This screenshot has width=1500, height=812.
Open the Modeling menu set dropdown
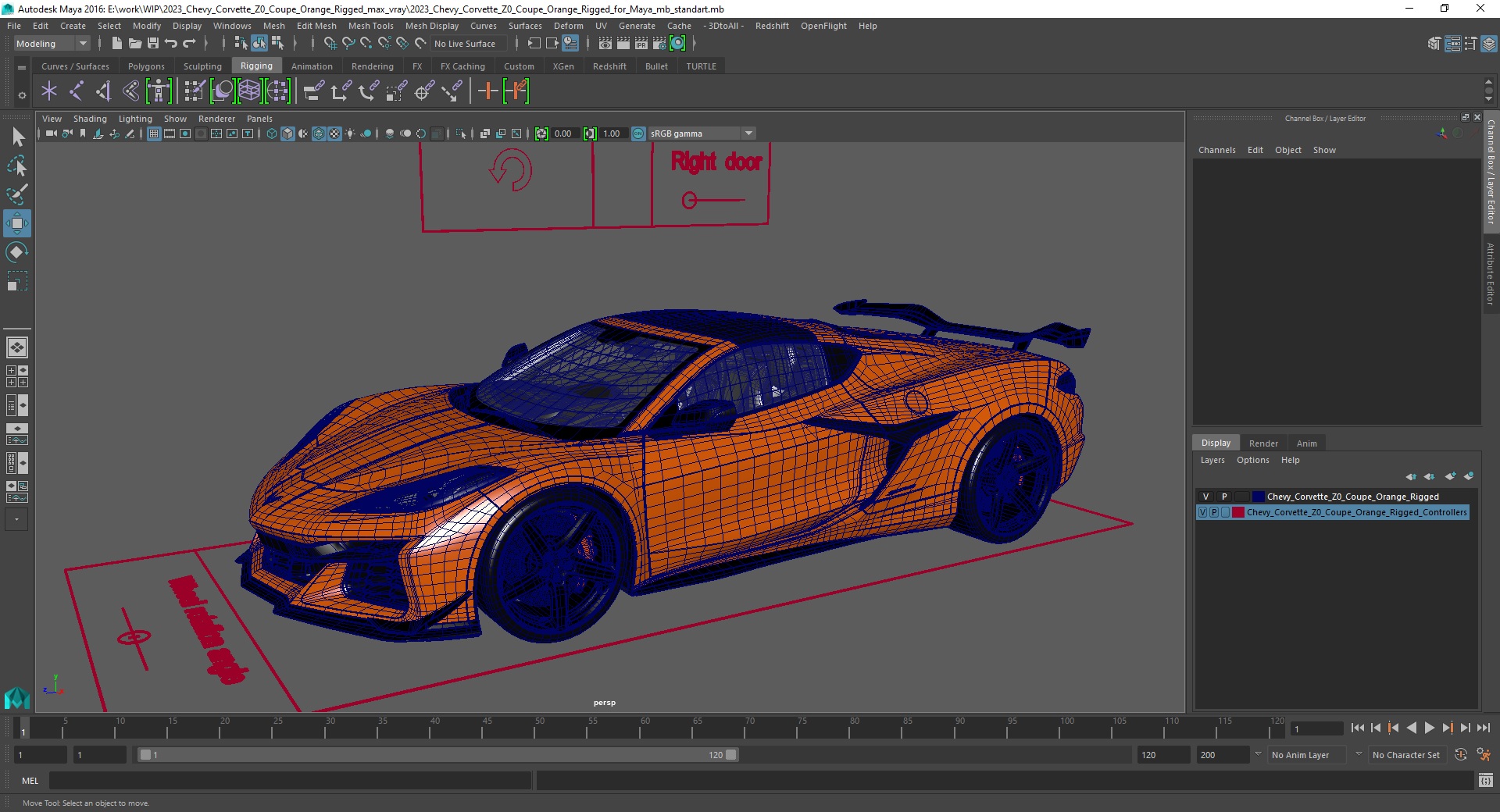[52, 44]
